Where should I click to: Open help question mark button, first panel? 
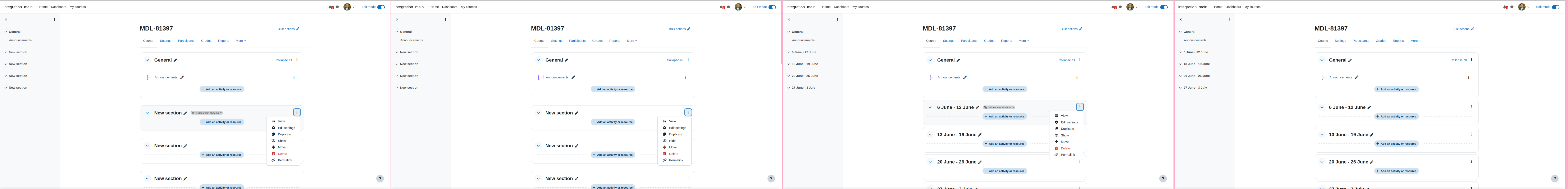(x=380, y=179)
